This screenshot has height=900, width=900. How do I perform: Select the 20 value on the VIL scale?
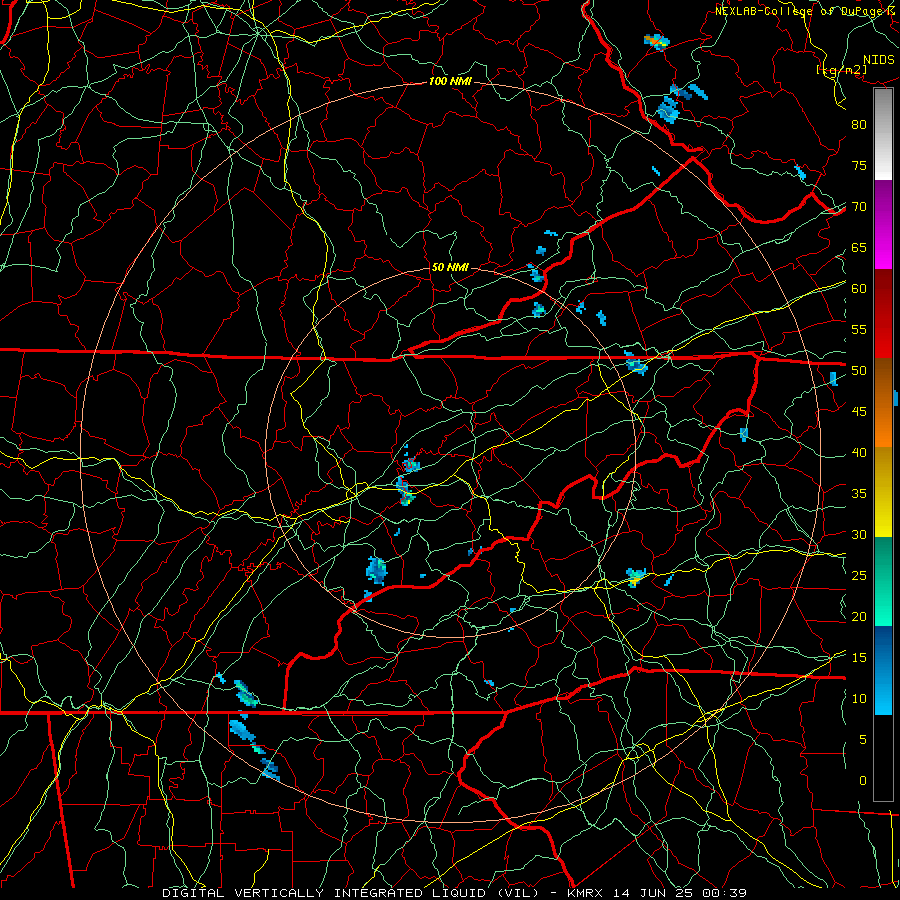[859, 616]
